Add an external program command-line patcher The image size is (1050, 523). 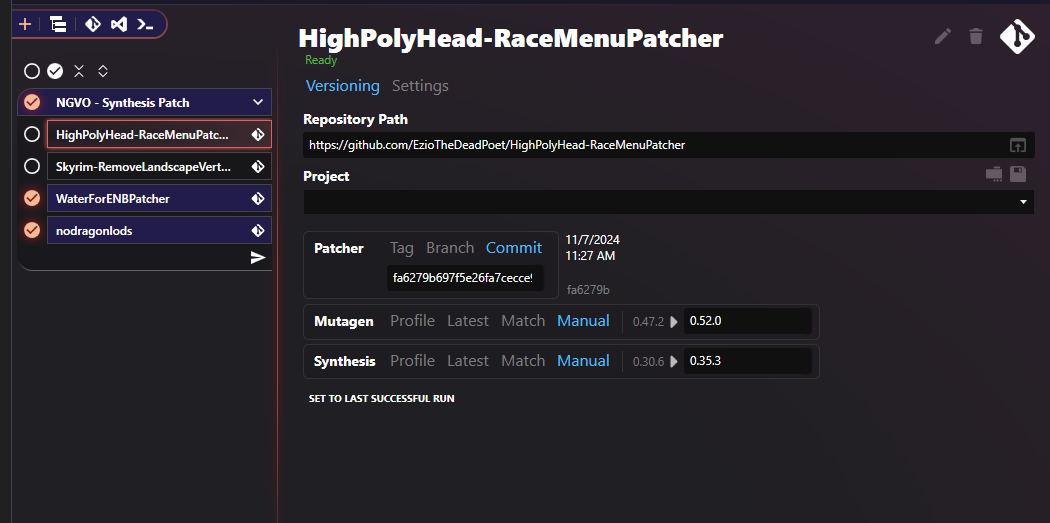tap(145, 25)
